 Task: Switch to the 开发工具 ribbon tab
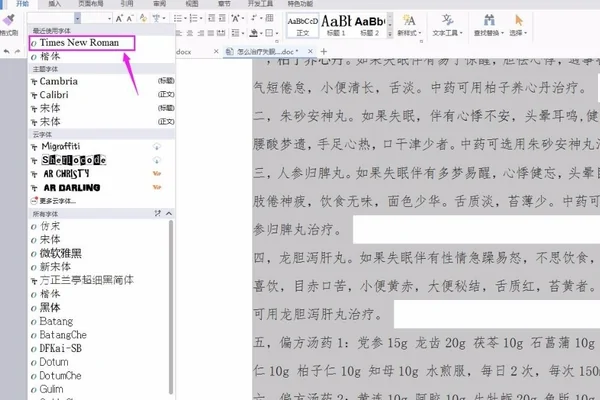(x=260, y=4)
